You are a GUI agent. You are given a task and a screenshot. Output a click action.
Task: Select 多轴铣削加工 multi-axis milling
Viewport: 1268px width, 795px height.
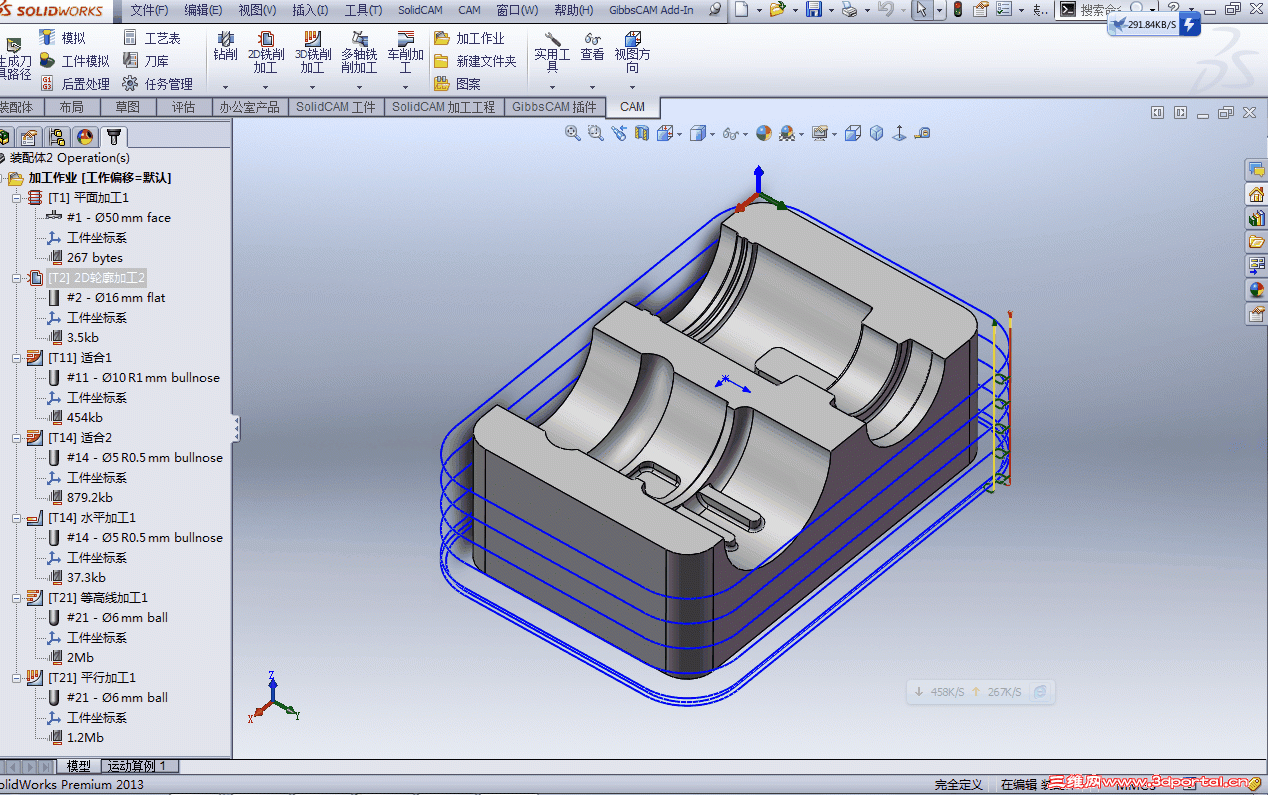359,53
